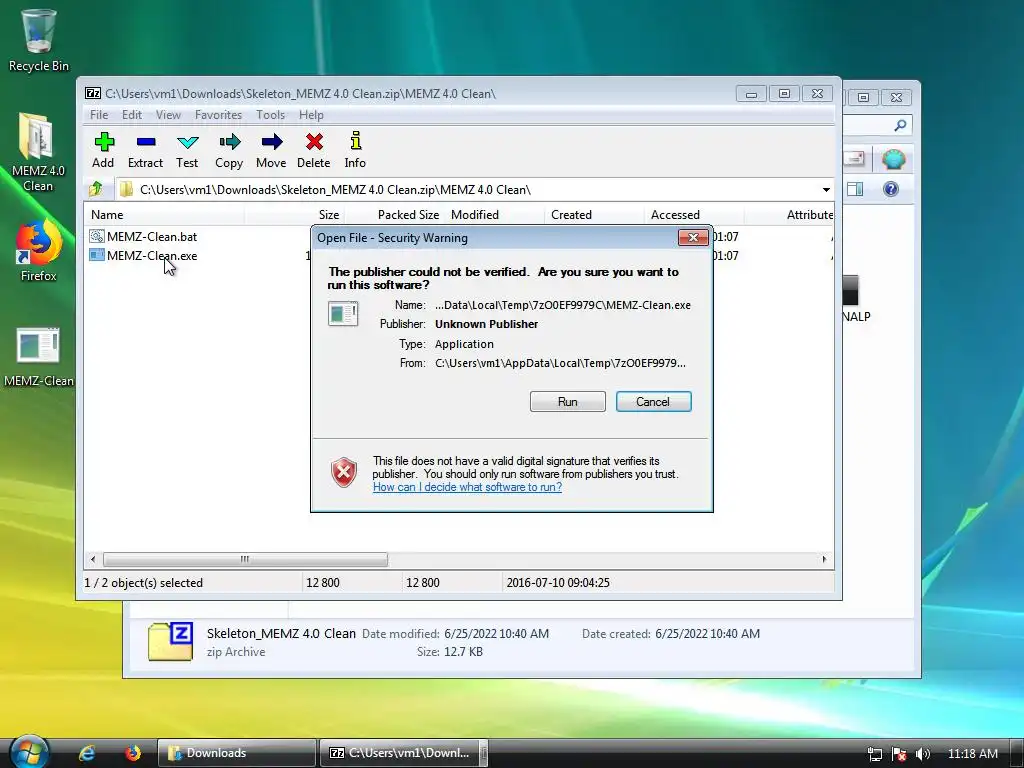Sort by the Size column header
The width and height of the screenshot is (1024, 768).
pos(295,215)
